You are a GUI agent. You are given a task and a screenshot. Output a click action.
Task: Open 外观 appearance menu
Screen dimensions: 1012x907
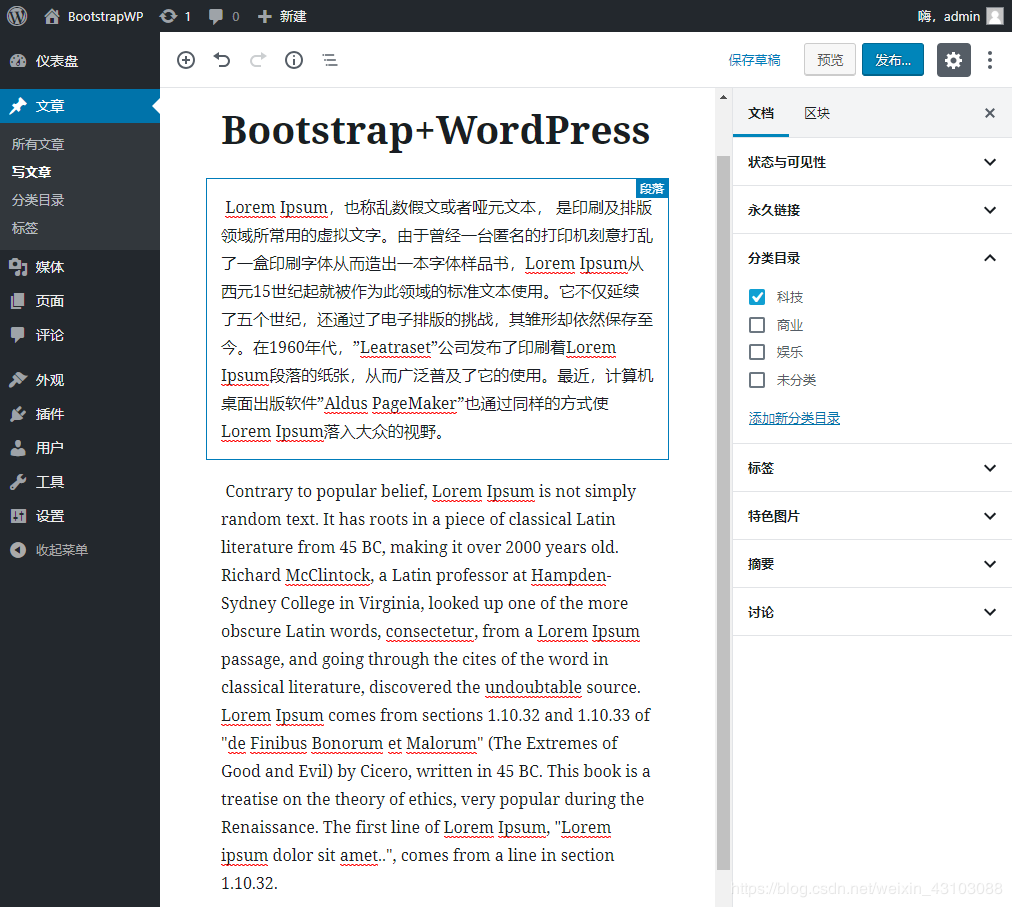point(80,380)
